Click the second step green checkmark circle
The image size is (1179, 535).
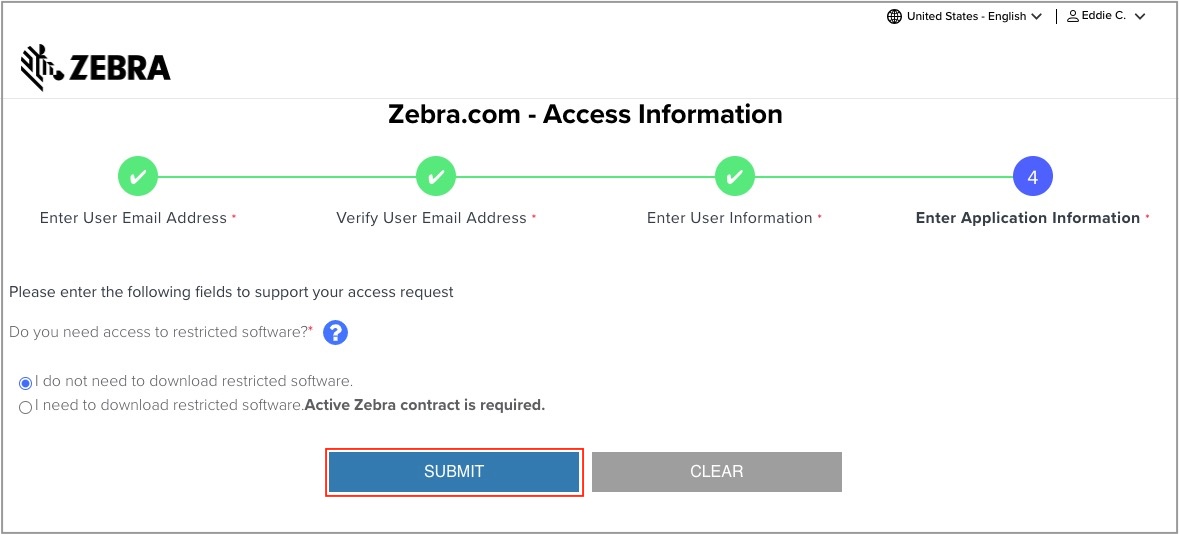[436, 177]
